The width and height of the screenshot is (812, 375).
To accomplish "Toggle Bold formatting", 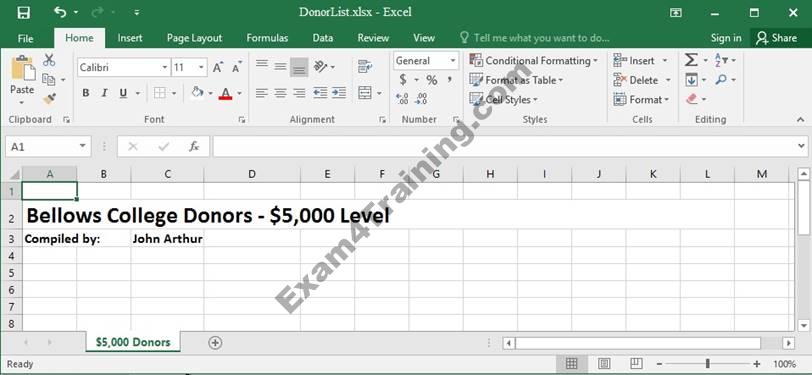I will click(x=86, y=93).
